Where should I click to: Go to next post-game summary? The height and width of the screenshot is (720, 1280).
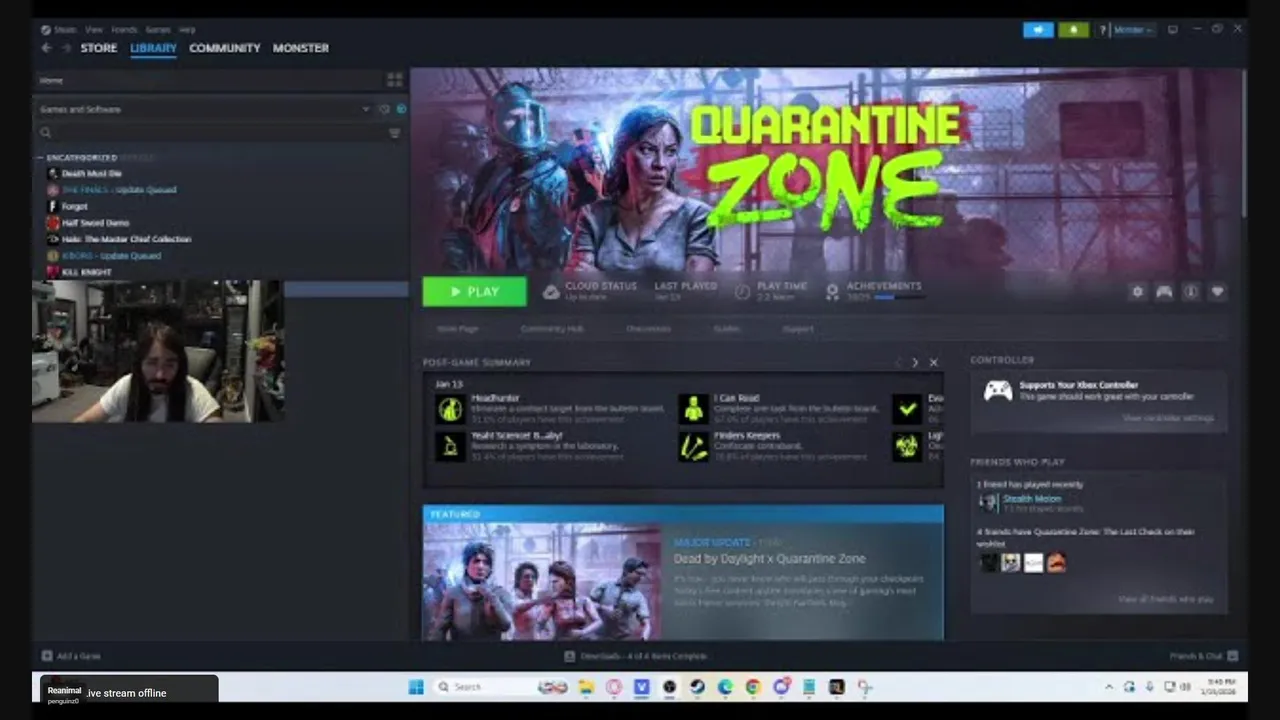pyautogui.click(x=914, y=363)
